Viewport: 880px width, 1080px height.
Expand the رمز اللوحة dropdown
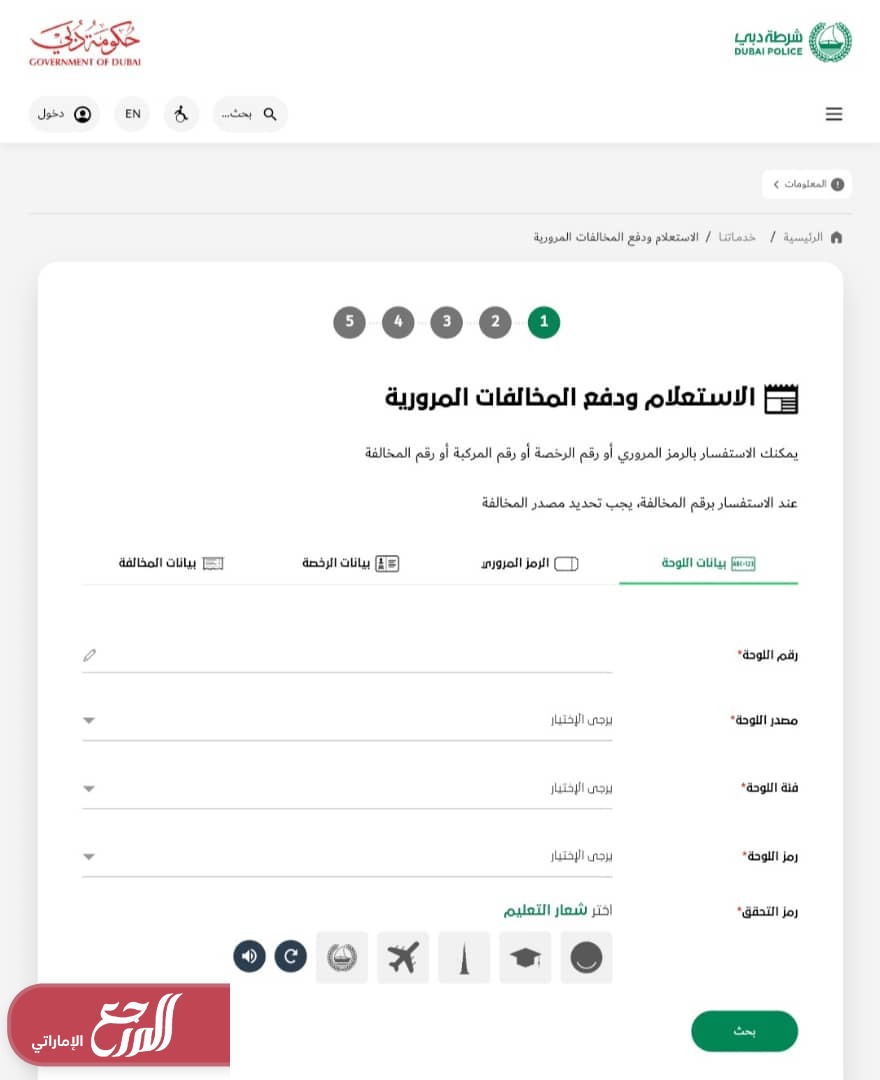click(x=347, y=856)
